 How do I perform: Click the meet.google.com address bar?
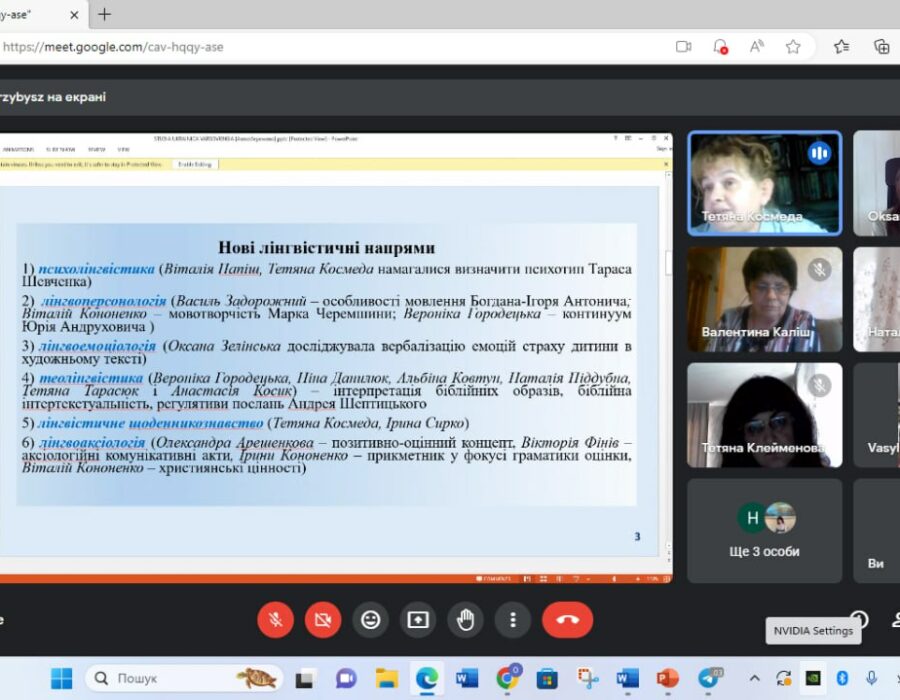[x=300, y=46]
